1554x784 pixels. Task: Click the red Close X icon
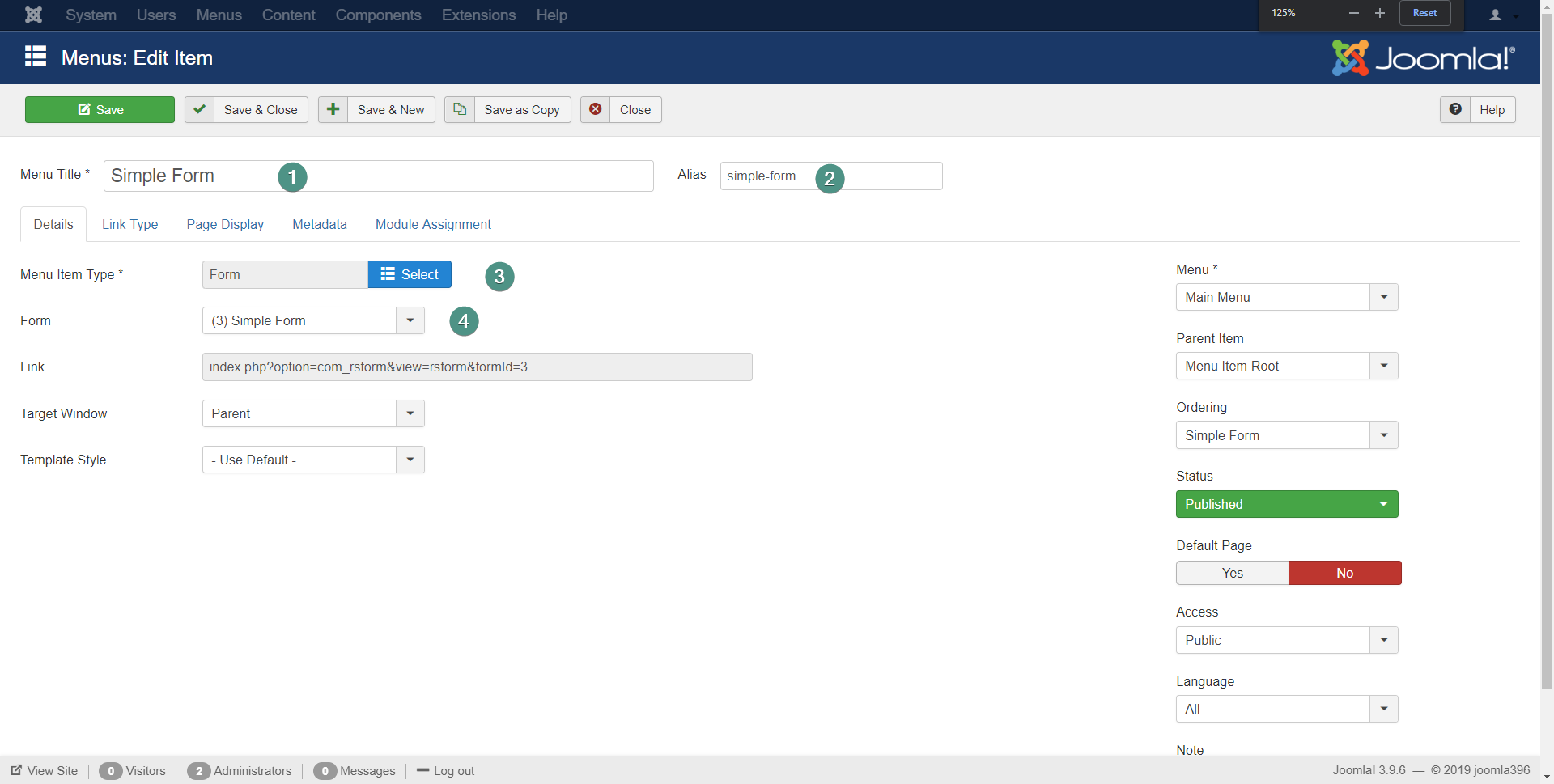click(595, 109)
